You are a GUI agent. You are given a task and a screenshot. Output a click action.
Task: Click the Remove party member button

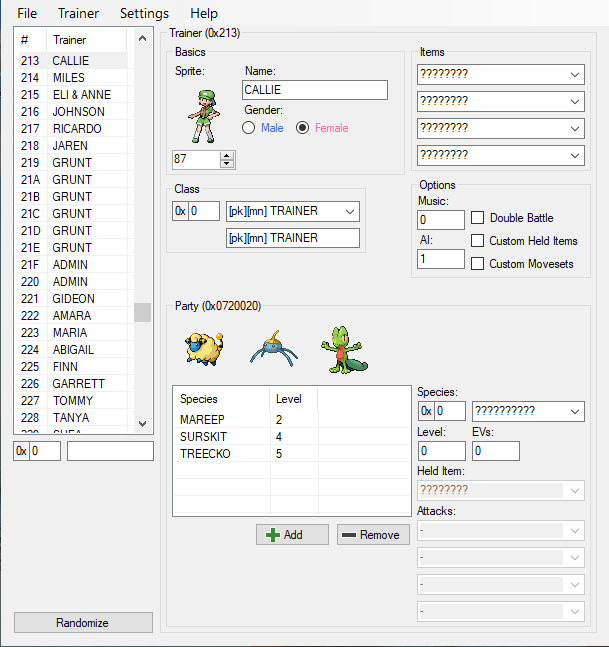[x=373, y=535]
